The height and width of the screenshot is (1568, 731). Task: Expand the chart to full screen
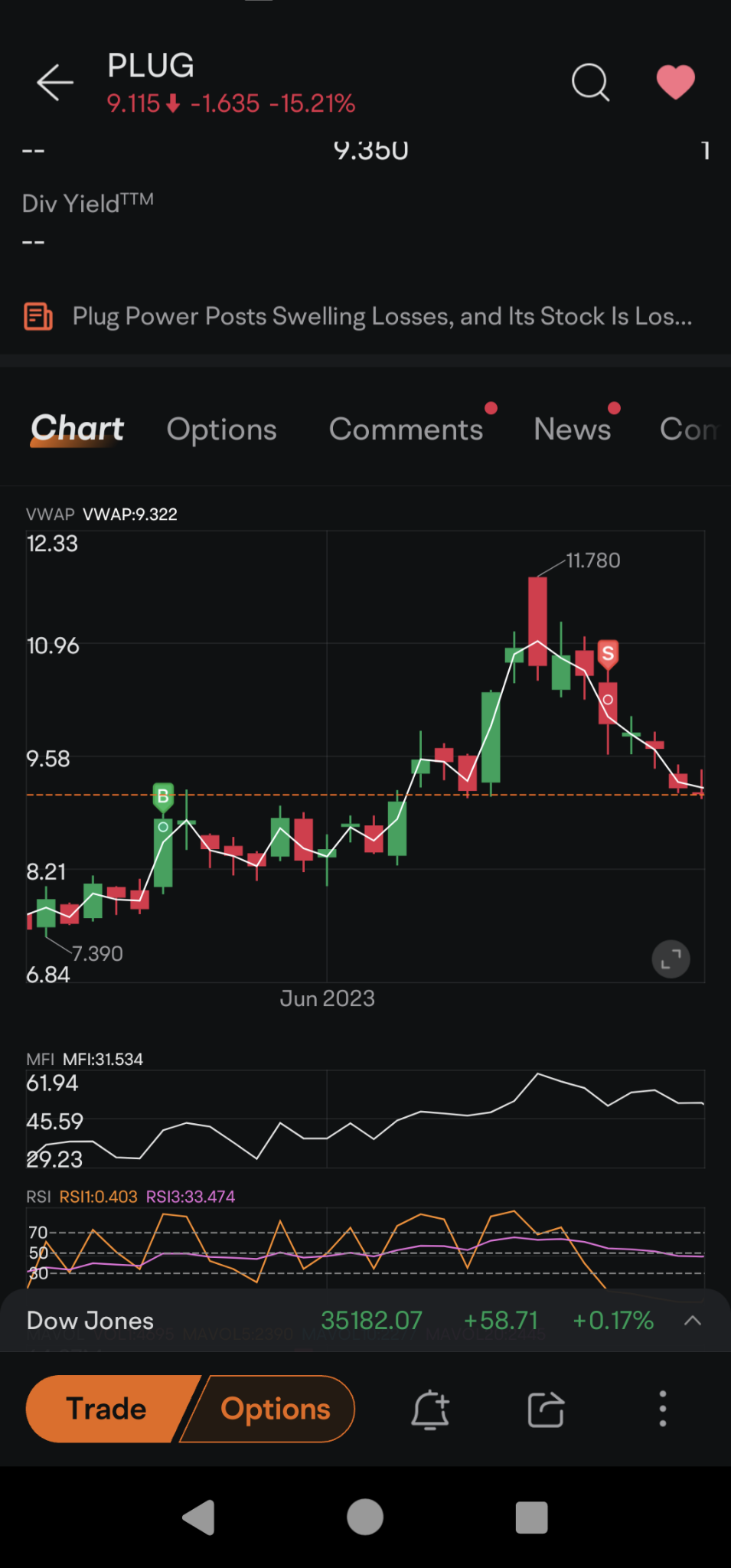tap(671, 959)
